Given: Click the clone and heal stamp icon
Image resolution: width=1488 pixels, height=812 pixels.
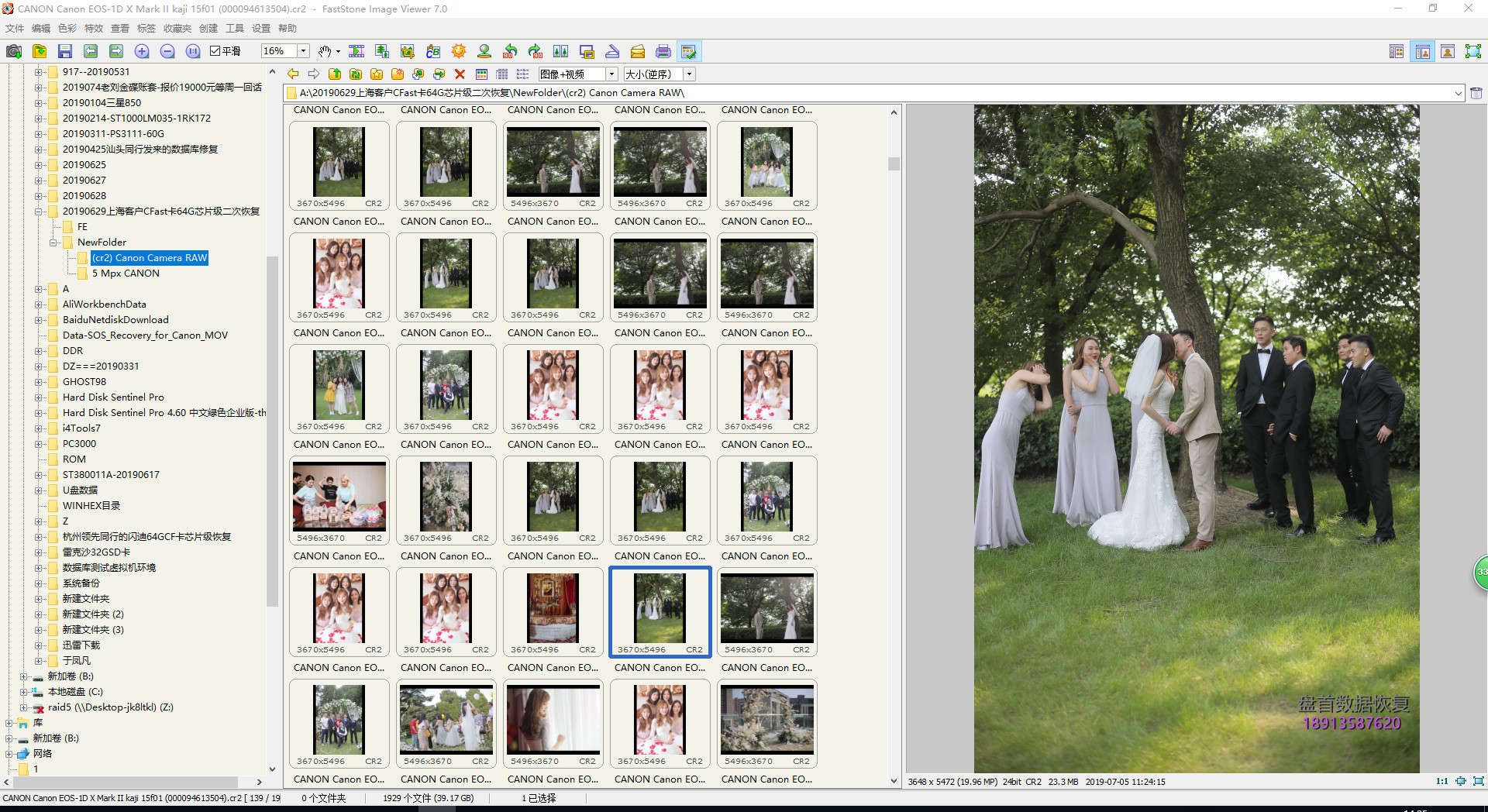Looking at the screenshot, I should pos(484,51).
